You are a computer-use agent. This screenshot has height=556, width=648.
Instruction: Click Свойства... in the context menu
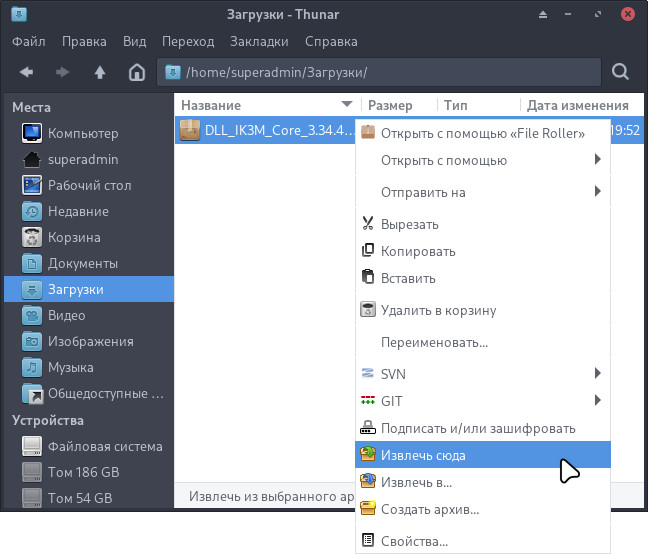click(x=414, y=541)
